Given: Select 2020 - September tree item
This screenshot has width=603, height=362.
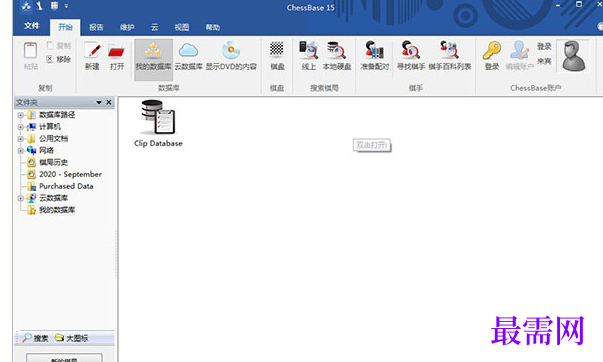Looking at the screenshot, I should tap(70, 174).
